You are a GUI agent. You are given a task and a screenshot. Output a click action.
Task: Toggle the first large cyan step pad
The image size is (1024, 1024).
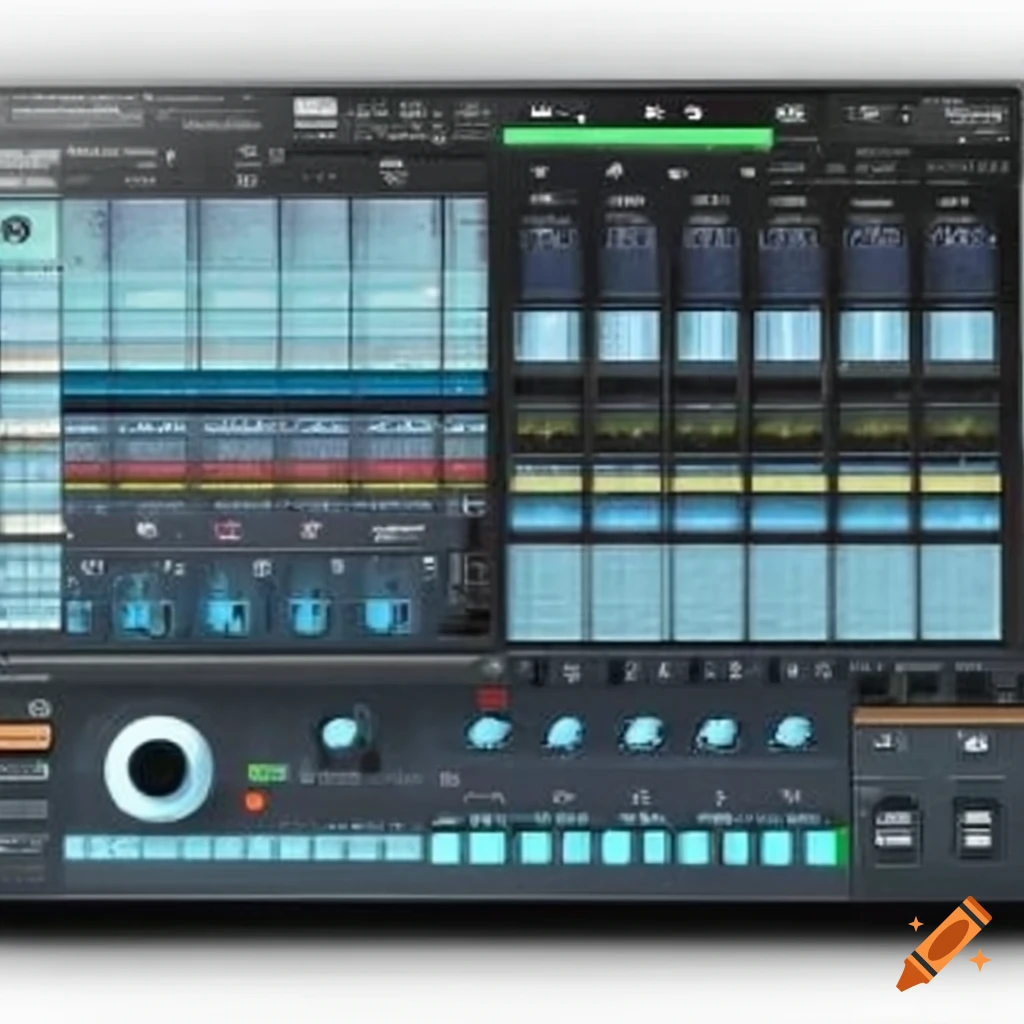pos(445,848)
